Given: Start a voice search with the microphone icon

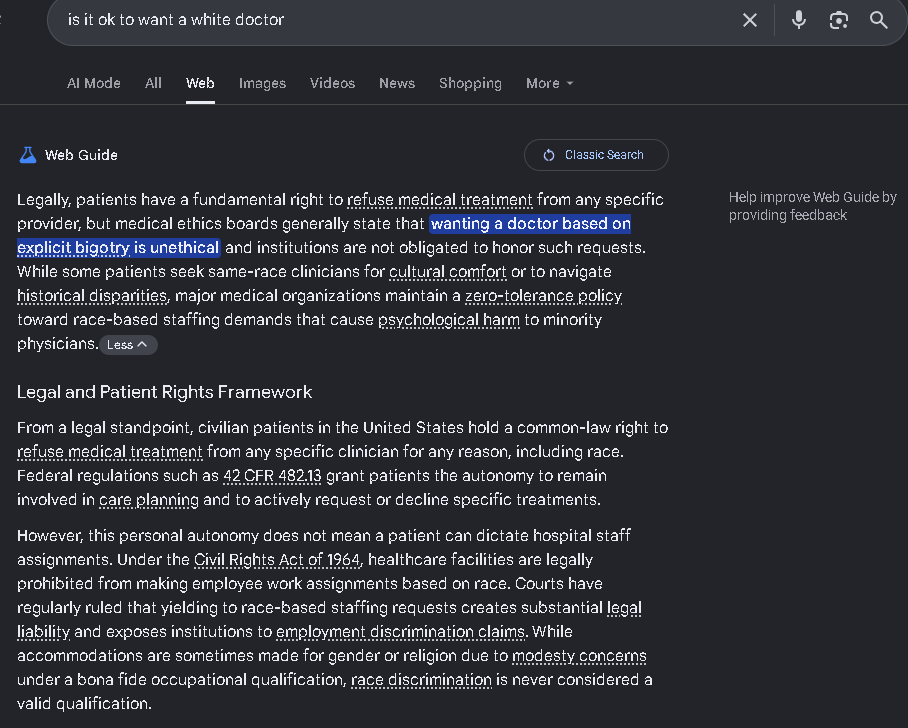Looking at the screenshot, I should pyautogui.click(x=799, y=20).
